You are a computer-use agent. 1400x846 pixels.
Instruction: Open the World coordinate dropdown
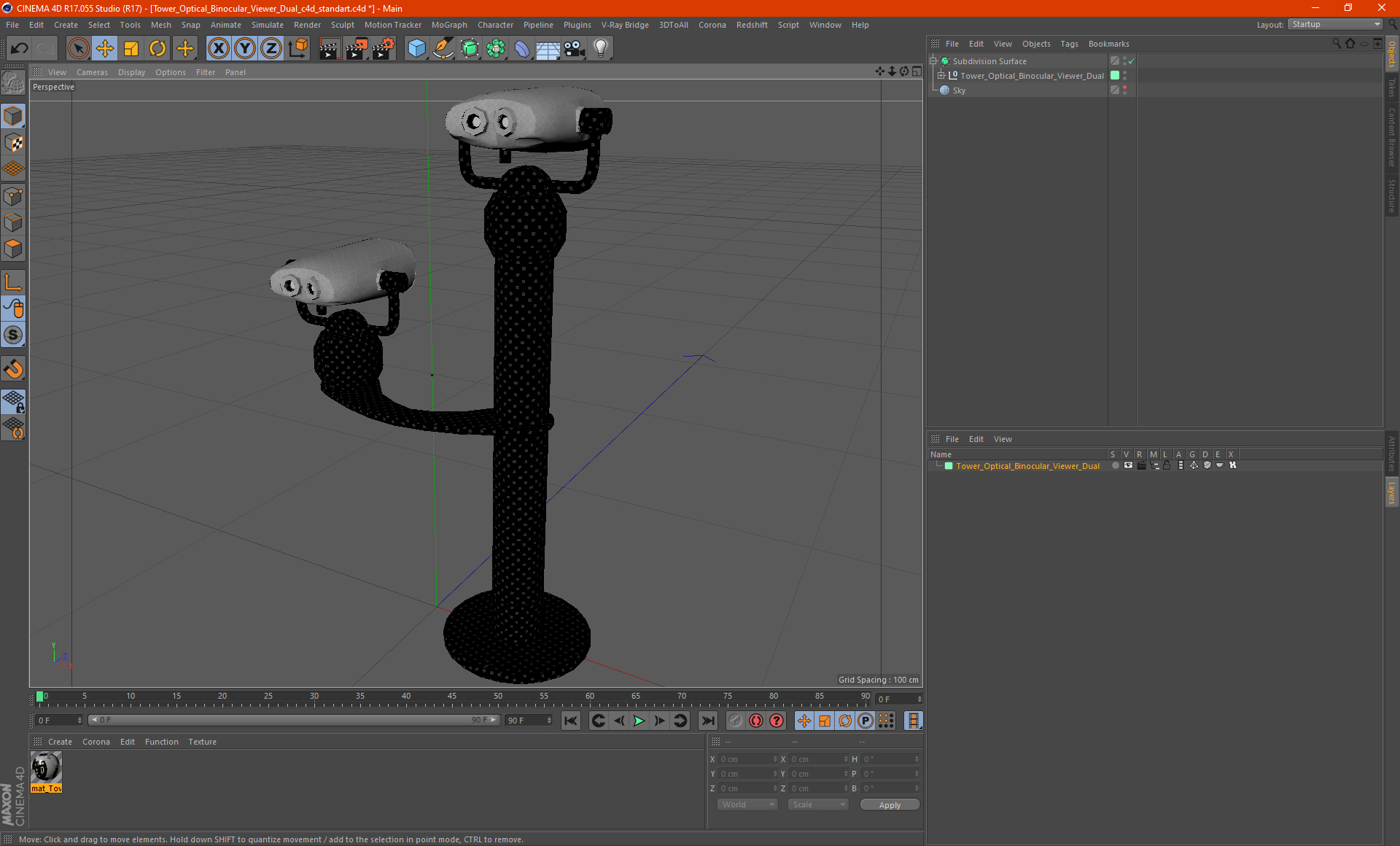click(747, 804)
